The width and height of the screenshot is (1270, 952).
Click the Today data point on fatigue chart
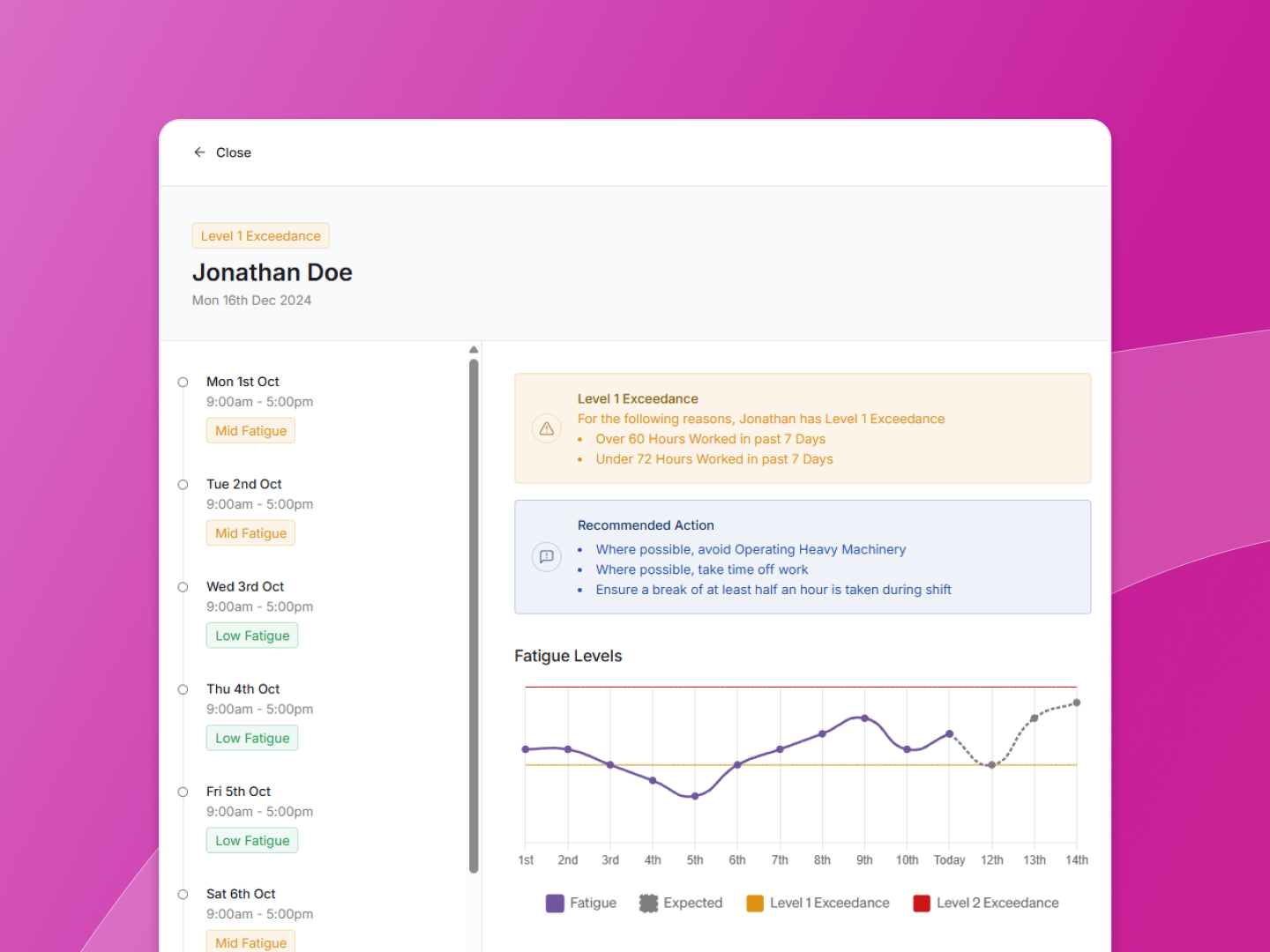950,733
